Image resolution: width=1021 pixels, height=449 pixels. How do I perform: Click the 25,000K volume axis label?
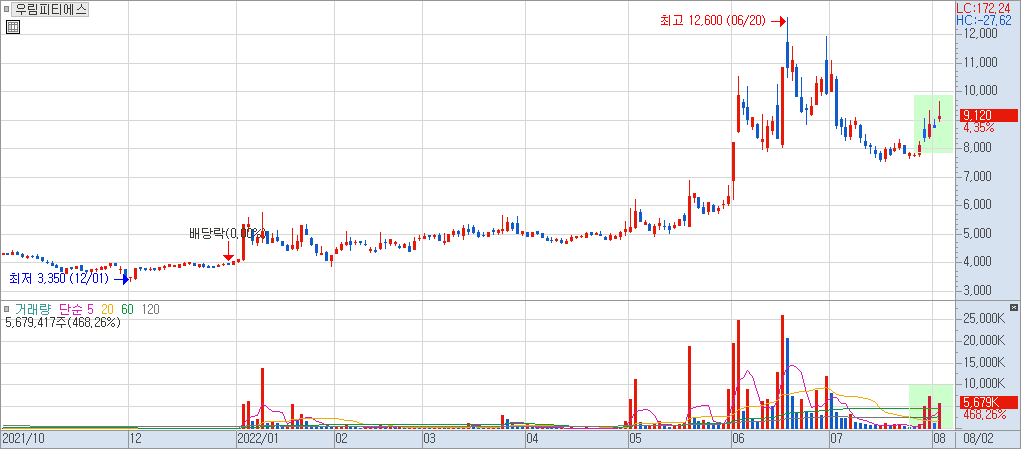[983, 319]
